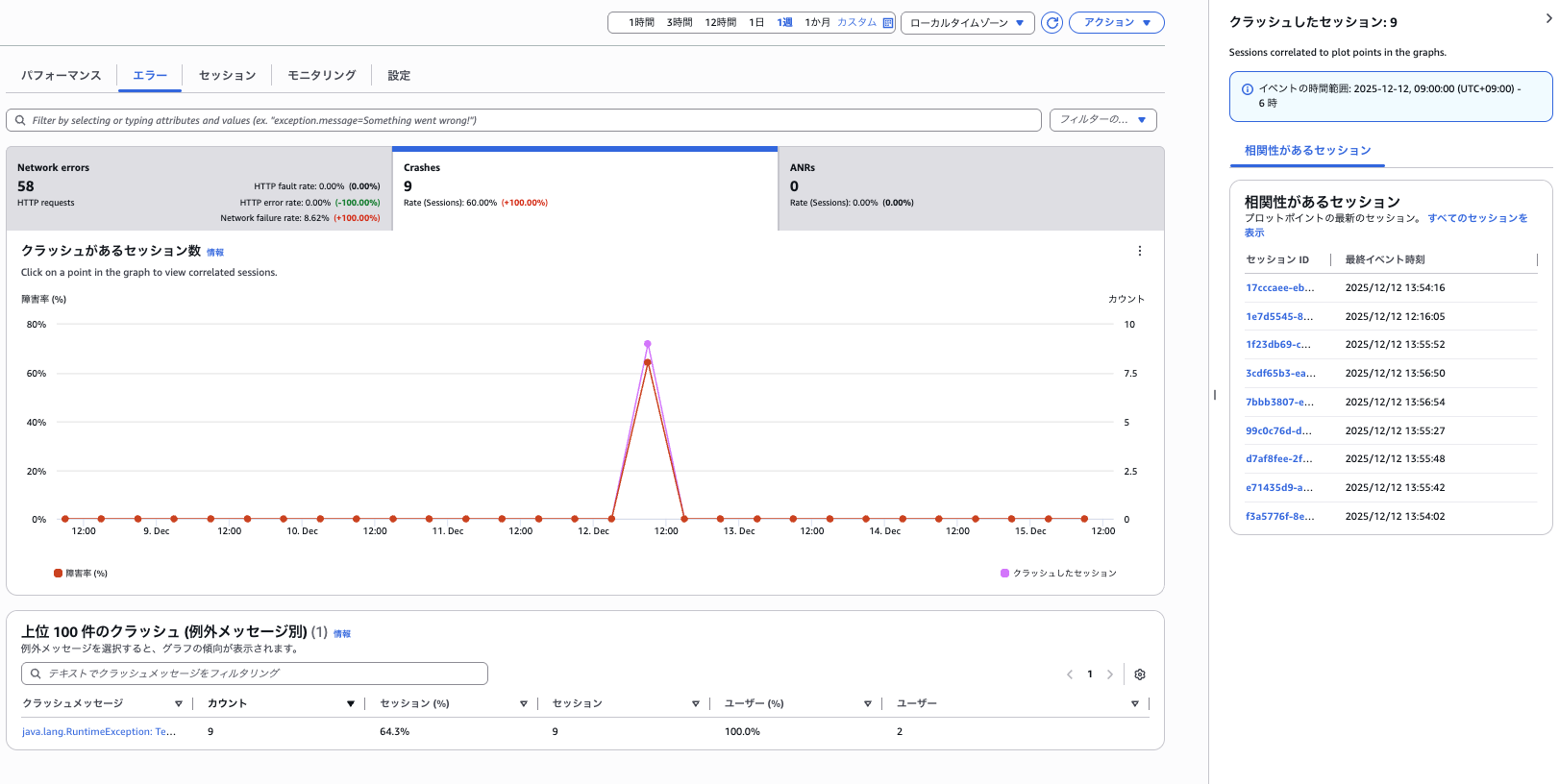Click the side panel resize handle
This screenshot has width=1559, height=784.
1215,395
